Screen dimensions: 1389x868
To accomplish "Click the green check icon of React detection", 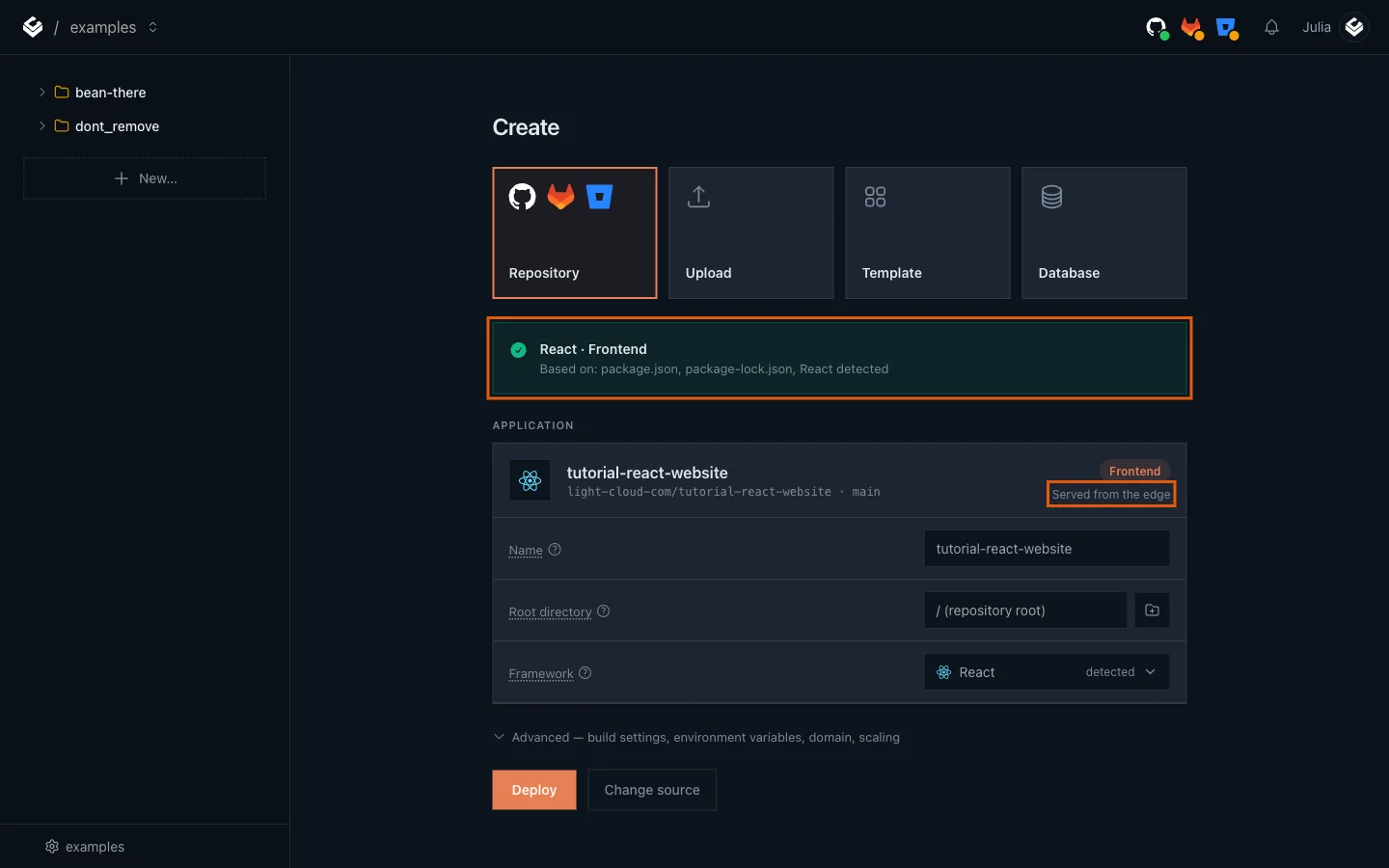I will click(519, 350).
